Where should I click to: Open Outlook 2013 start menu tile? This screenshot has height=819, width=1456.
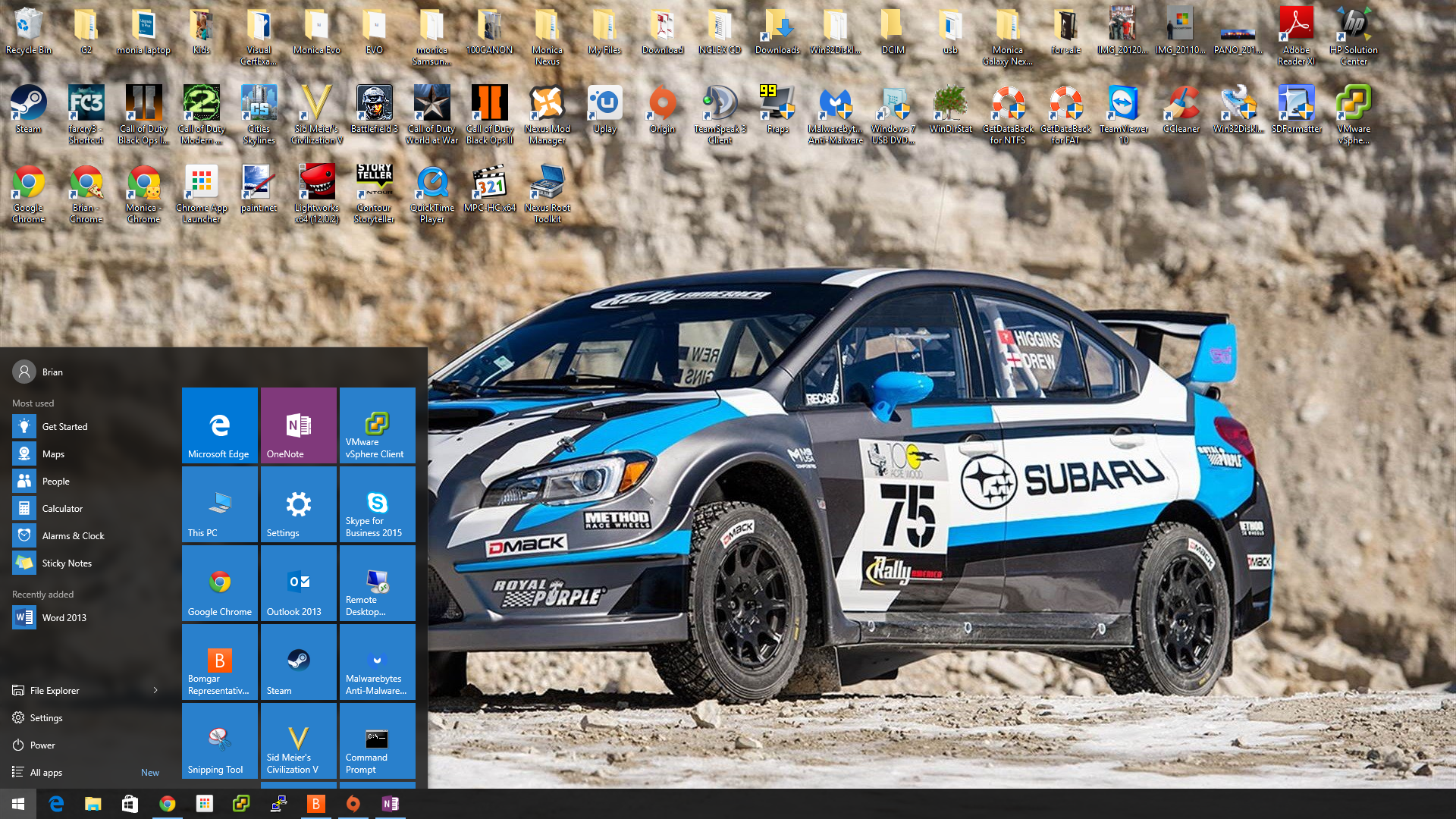pos(299,583)
